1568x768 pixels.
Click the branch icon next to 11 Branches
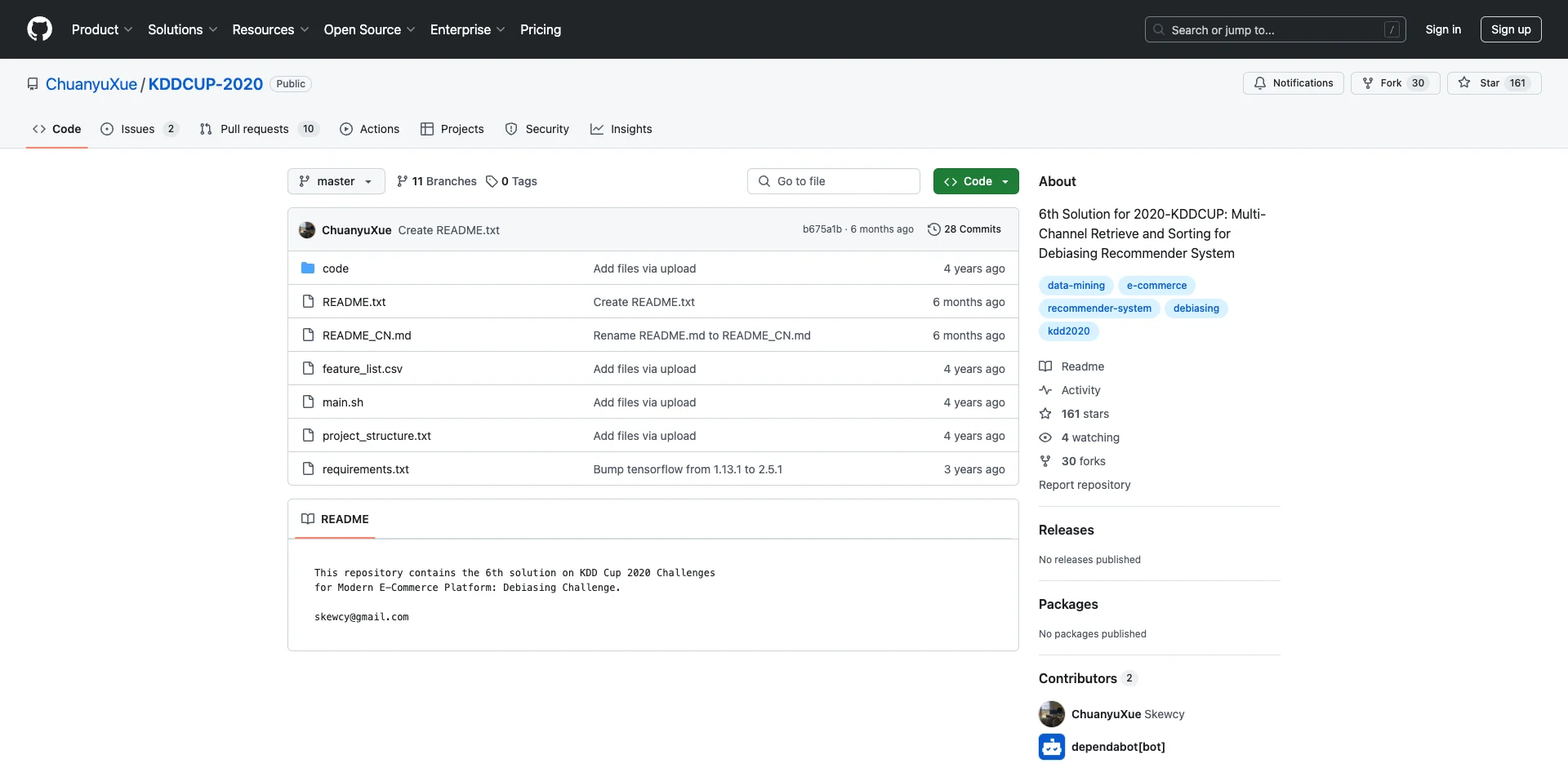click(402, 181)
